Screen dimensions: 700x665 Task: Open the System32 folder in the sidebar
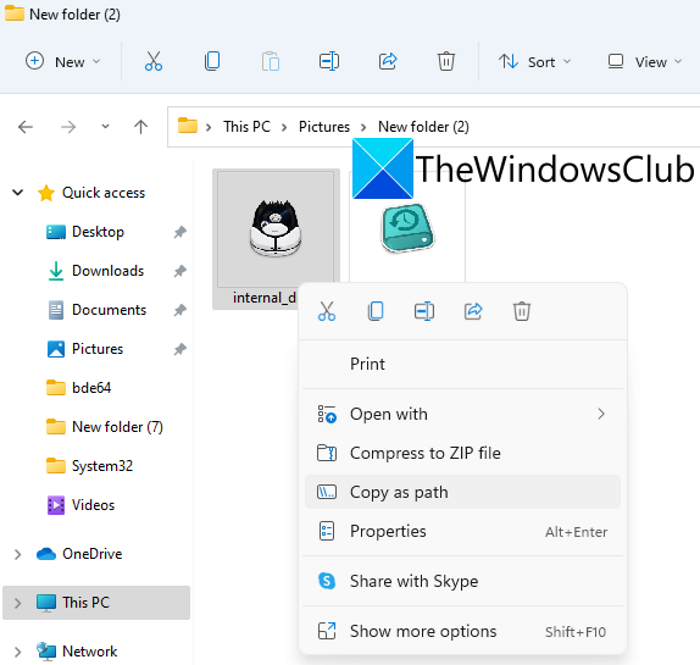102,466
